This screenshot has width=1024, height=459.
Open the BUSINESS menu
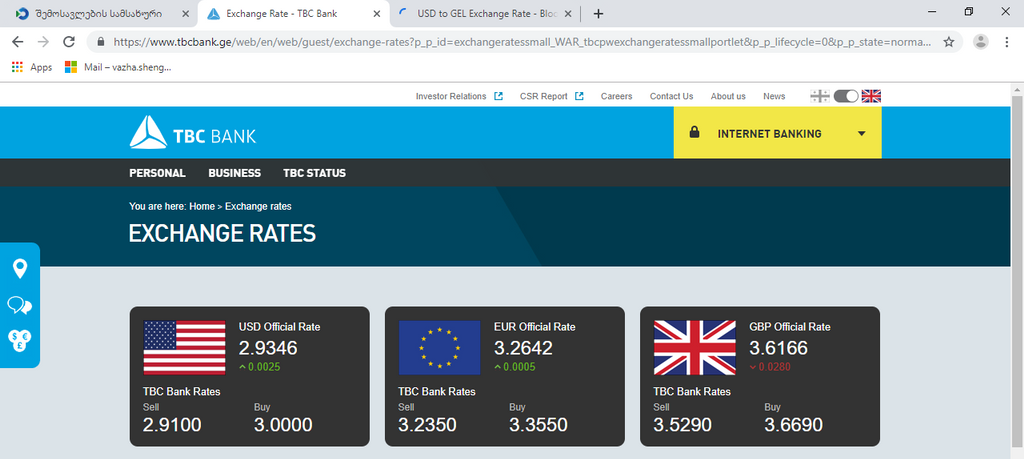(234, 173)
